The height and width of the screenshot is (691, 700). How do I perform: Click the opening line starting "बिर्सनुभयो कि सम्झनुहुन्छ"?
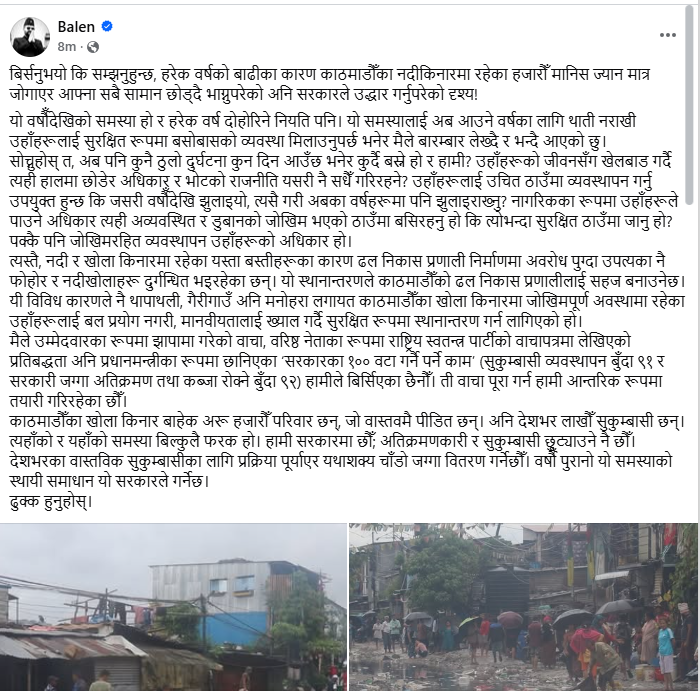(329, 74)
